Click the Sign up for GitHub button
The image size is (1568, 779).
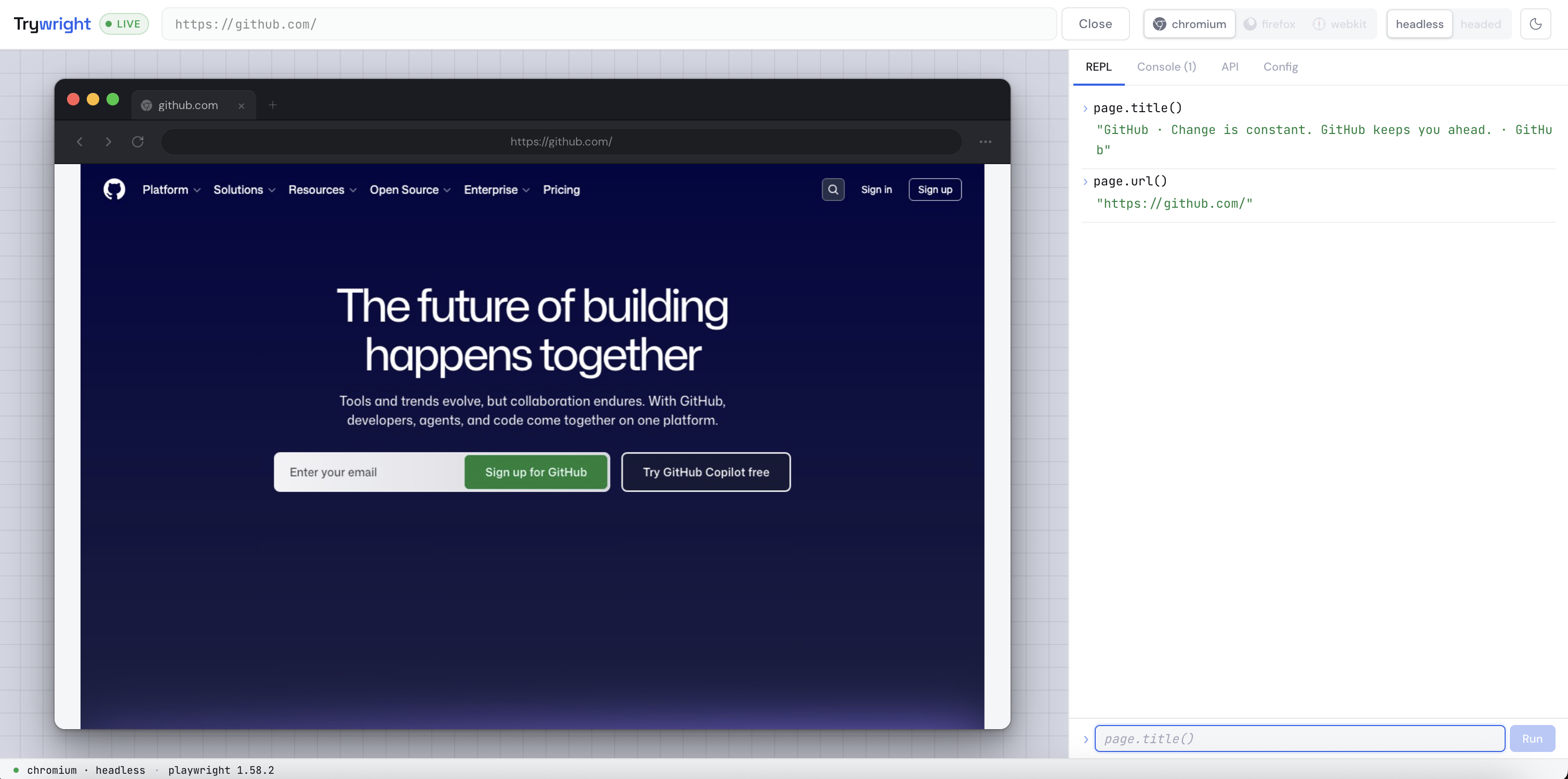click(536, 472)
